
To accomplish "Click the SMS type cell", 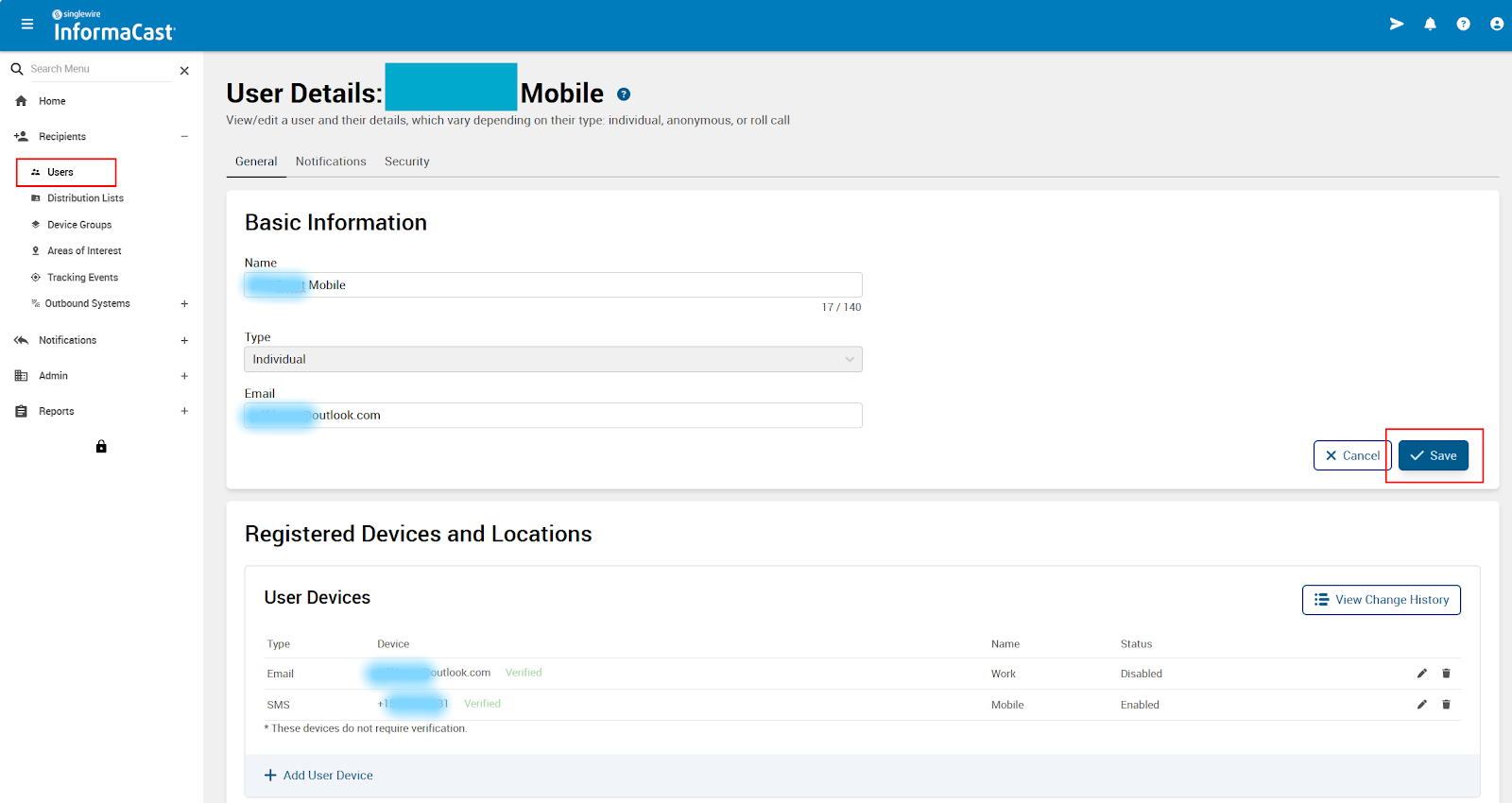I will 278,705.
